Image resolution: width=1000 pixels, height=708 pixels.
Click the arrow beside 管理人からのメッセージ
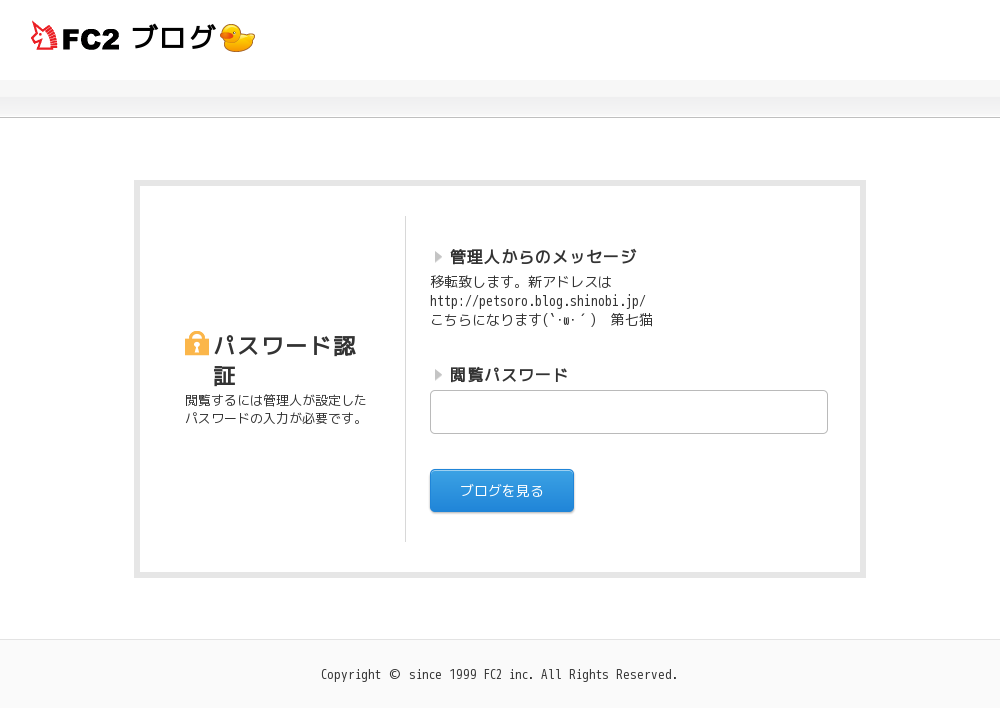pyautogui.click(x=438, y=257)
